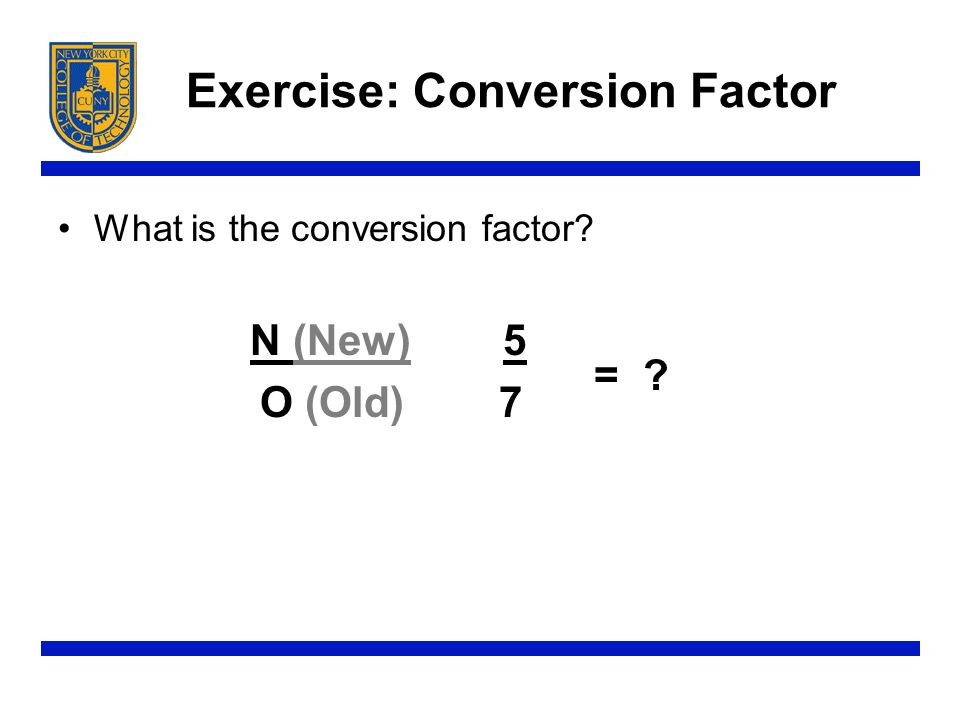Click the word 'Conversion' in the title

pyautogui.click(x=545, y=91)
